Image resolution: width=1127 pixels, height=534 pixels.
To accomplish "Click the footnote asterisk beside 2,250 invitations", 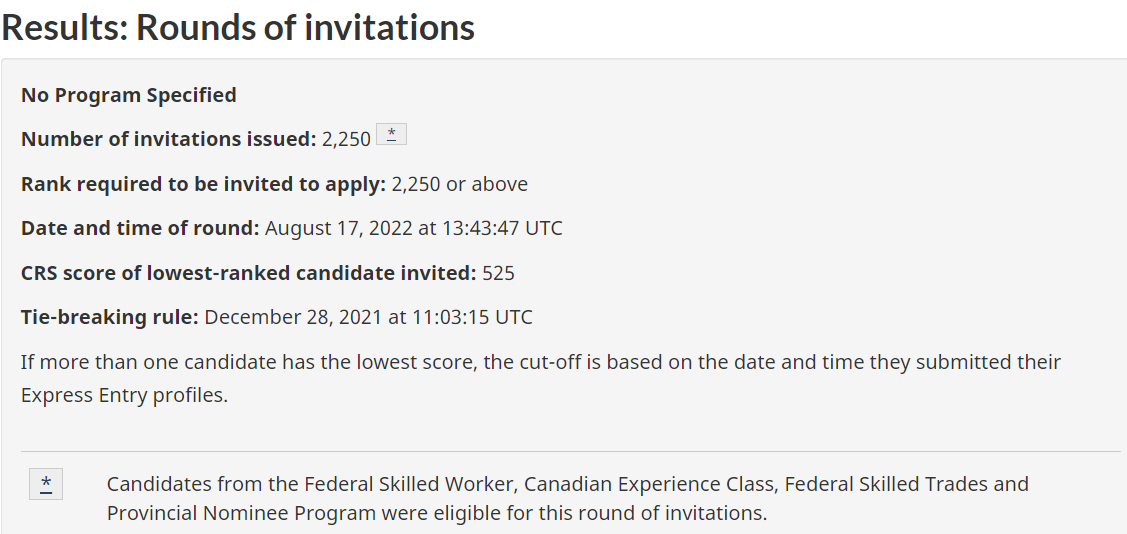I will click(391, 136).
